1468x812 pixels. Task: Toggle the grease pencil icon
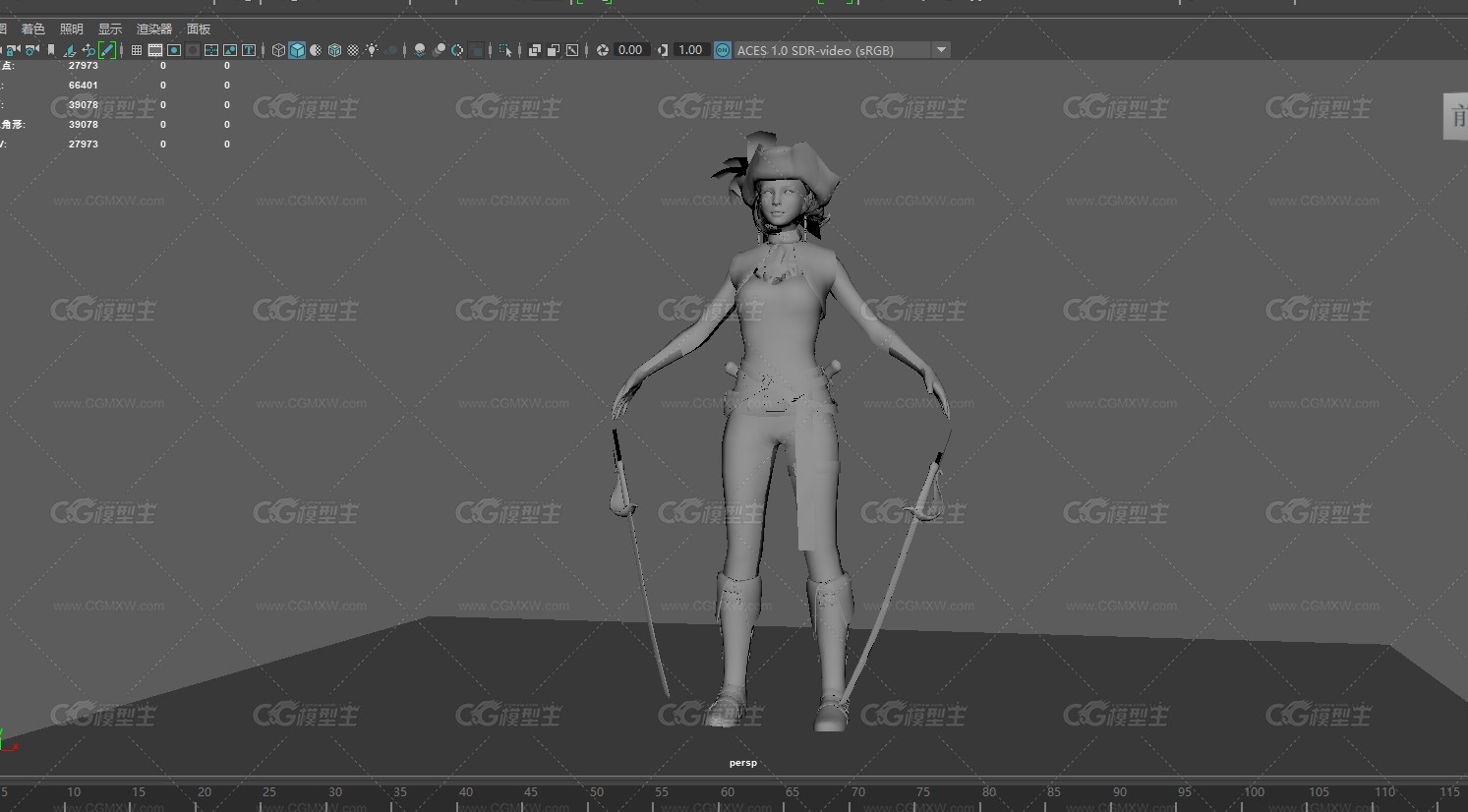pyautogui.click(x=107, y=50)
